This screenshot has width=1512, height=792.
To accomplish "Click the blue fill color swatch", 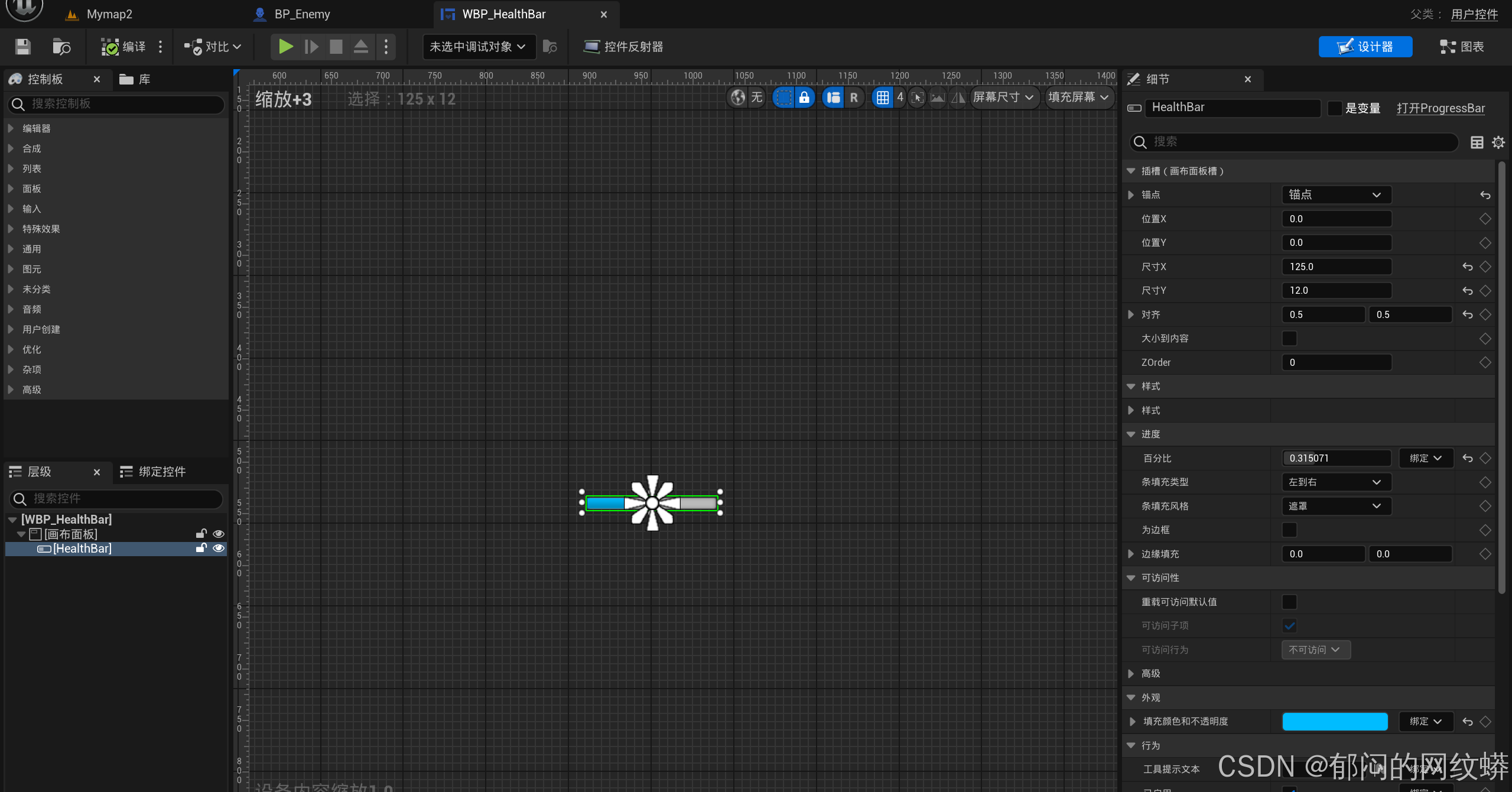I will click(1334, 722).
